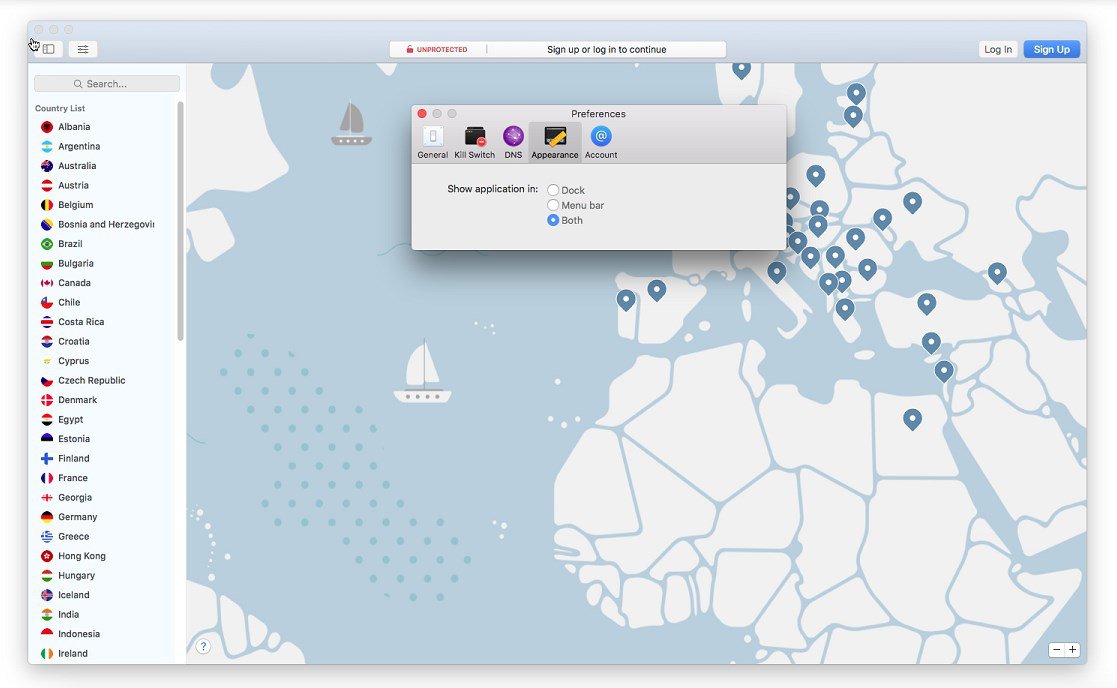Click the Belgium flag icon
The width and height of the screenshot is (1117, 688).
(x=47, y=205)
